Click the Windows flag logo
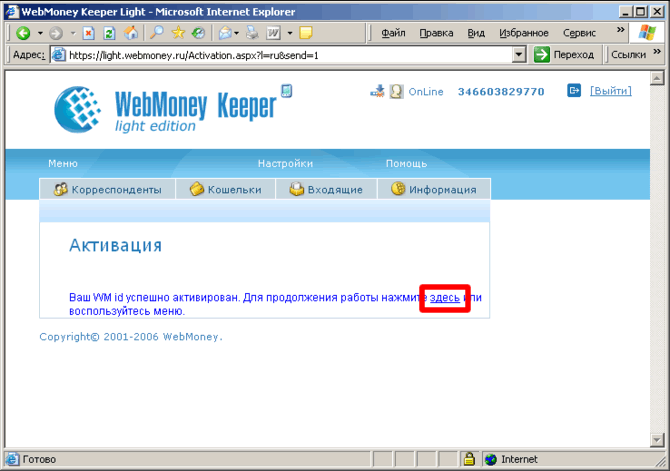 click(x=647, y=32)
